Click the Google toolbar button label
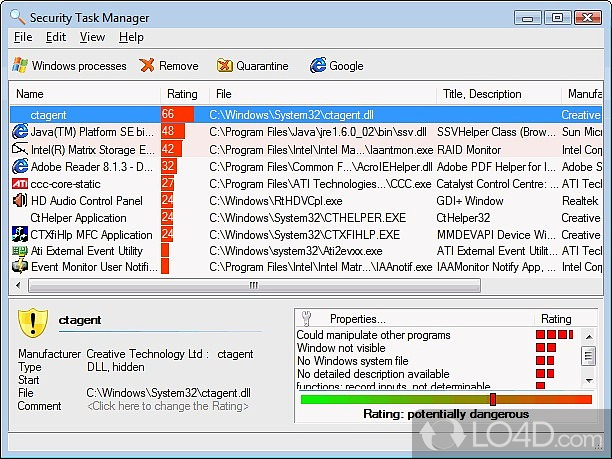 [346, 66]
